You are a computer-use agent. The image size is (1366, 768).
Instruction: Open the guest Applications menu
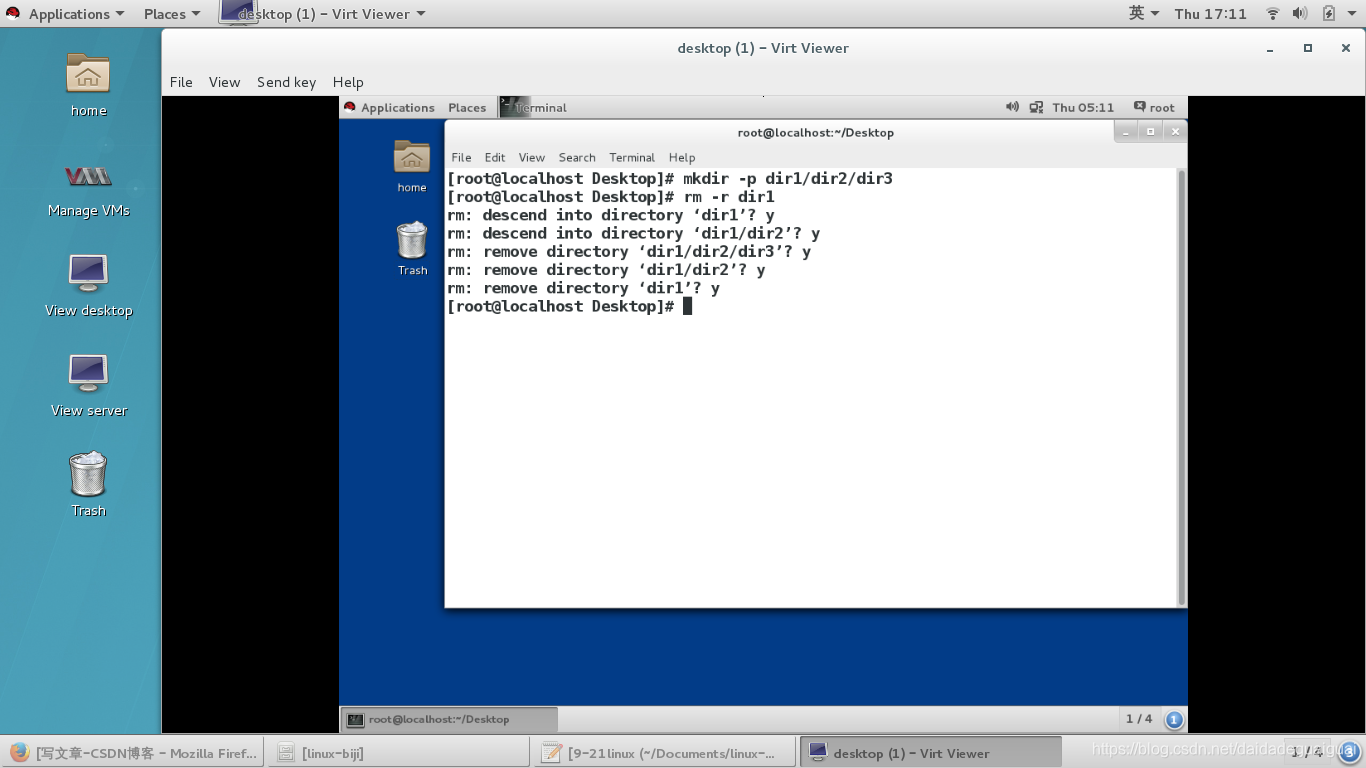[389, 107]
